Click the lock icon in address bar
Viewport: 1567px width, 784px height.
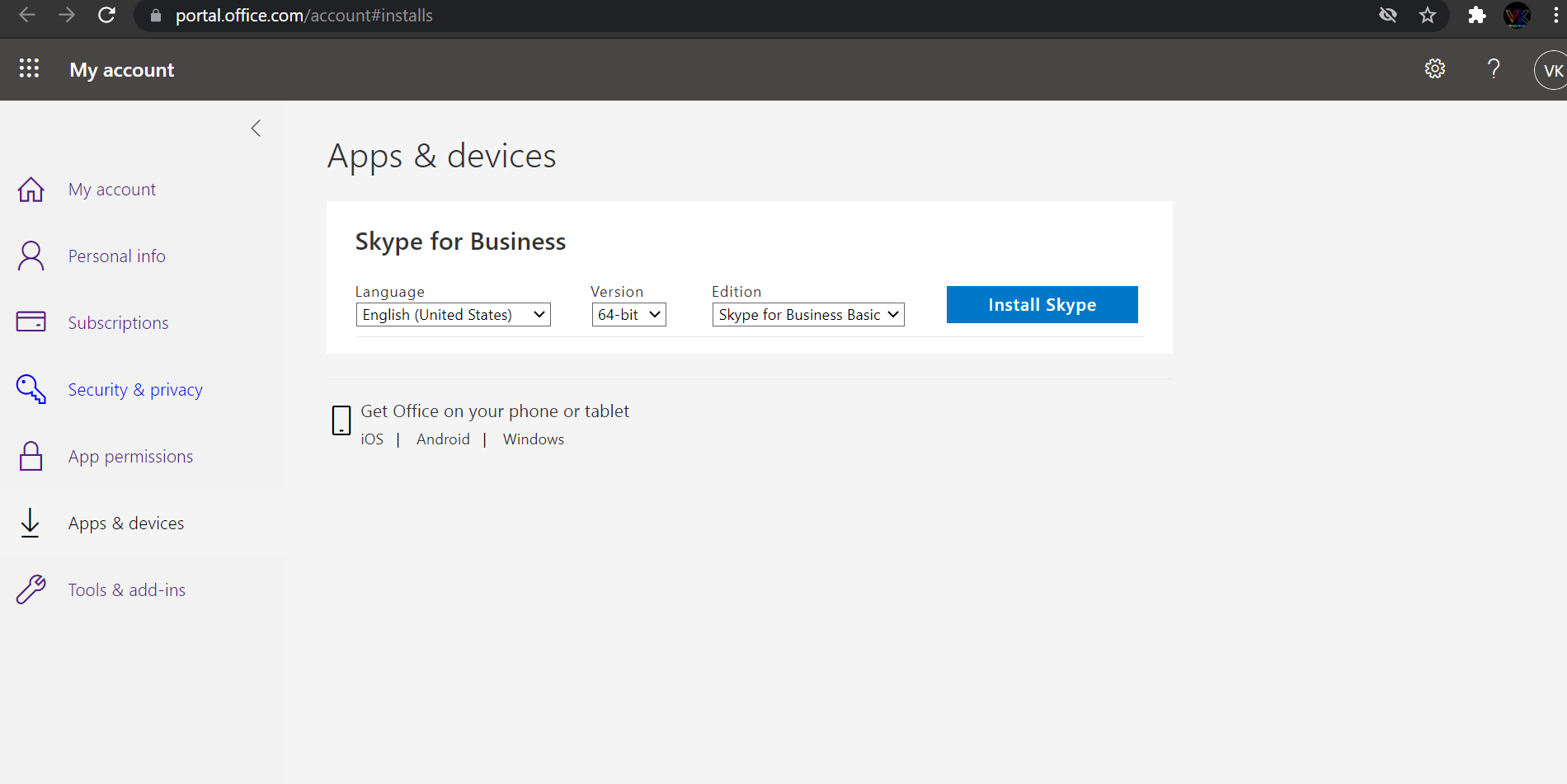click(x=156, y=16)
